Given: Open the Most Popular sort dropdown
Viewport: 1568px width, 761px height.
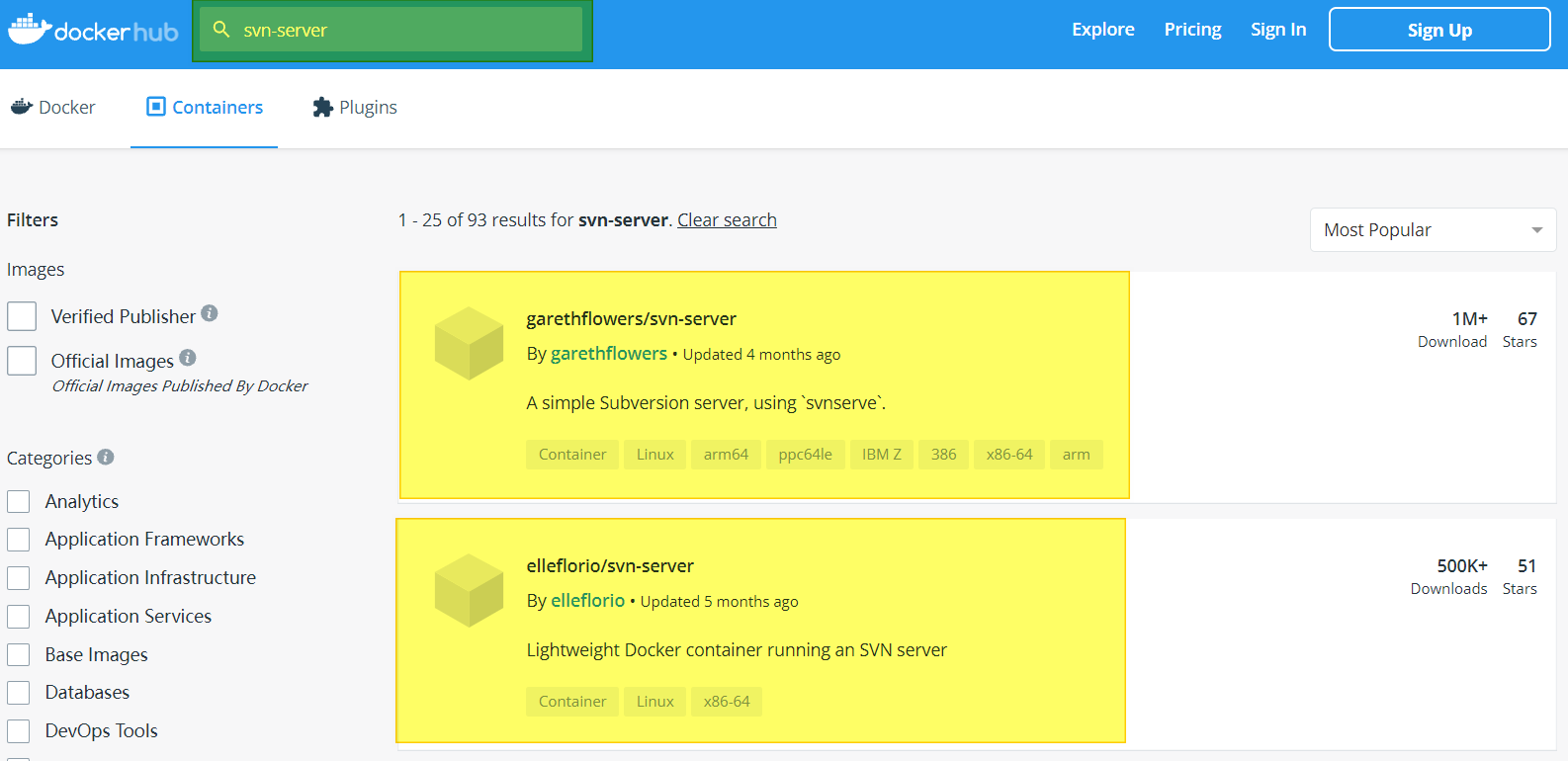Looking at the screenshot, I should click(x=1433, y=229).
